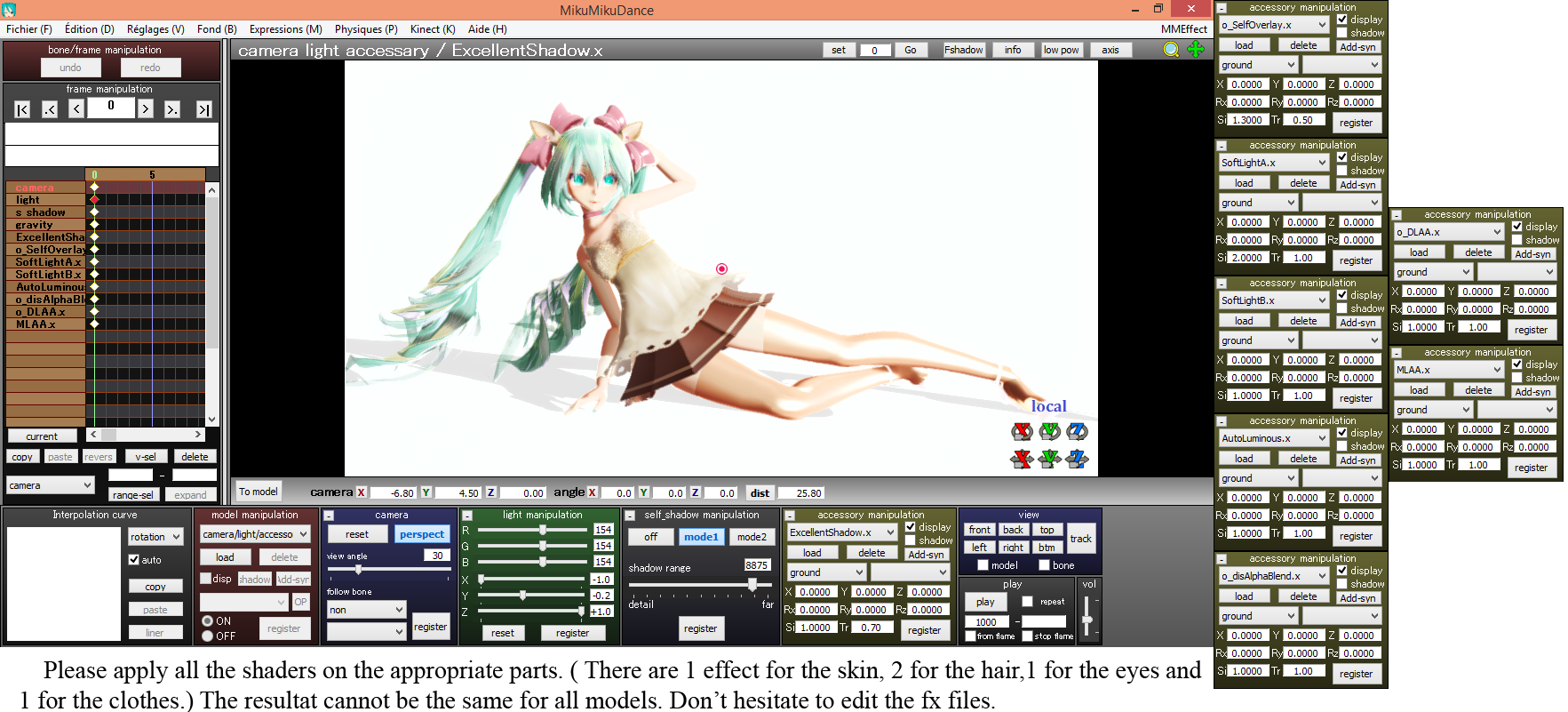This screenshot has height=712, width=1568.
Task: Check the model option in view panel
Action: tap(983, 565)
